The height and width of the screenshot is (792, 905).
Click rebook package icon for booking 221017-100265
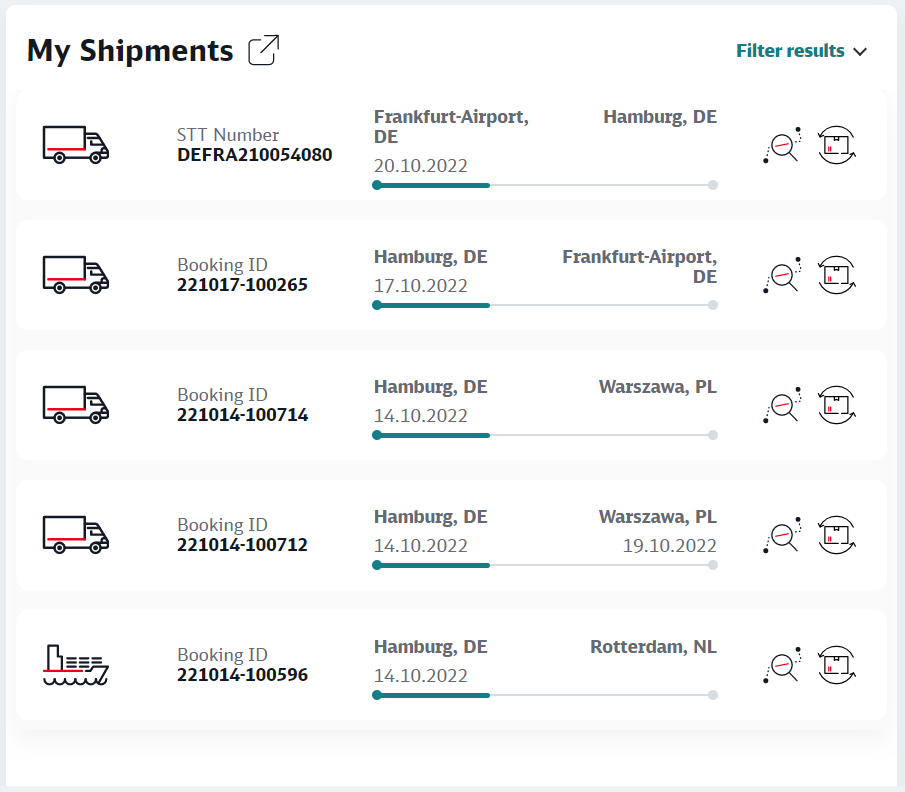837,275
